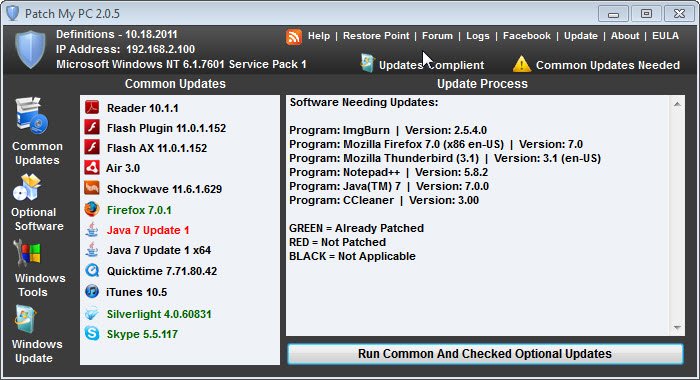Open the About page

(625, 36)
